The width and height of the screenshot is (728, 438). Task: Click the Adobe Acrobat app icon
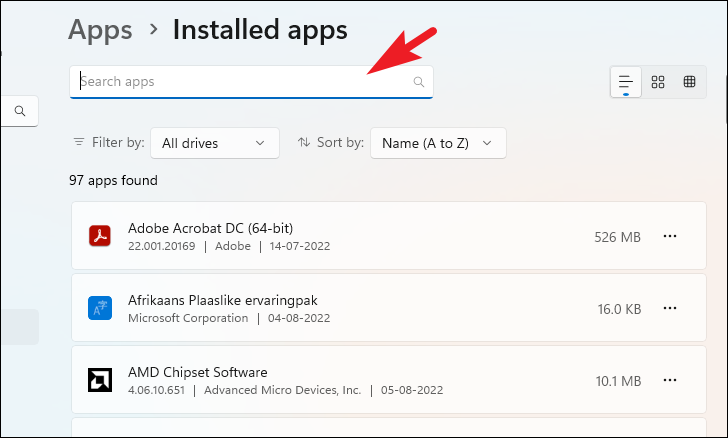[100, 236]
